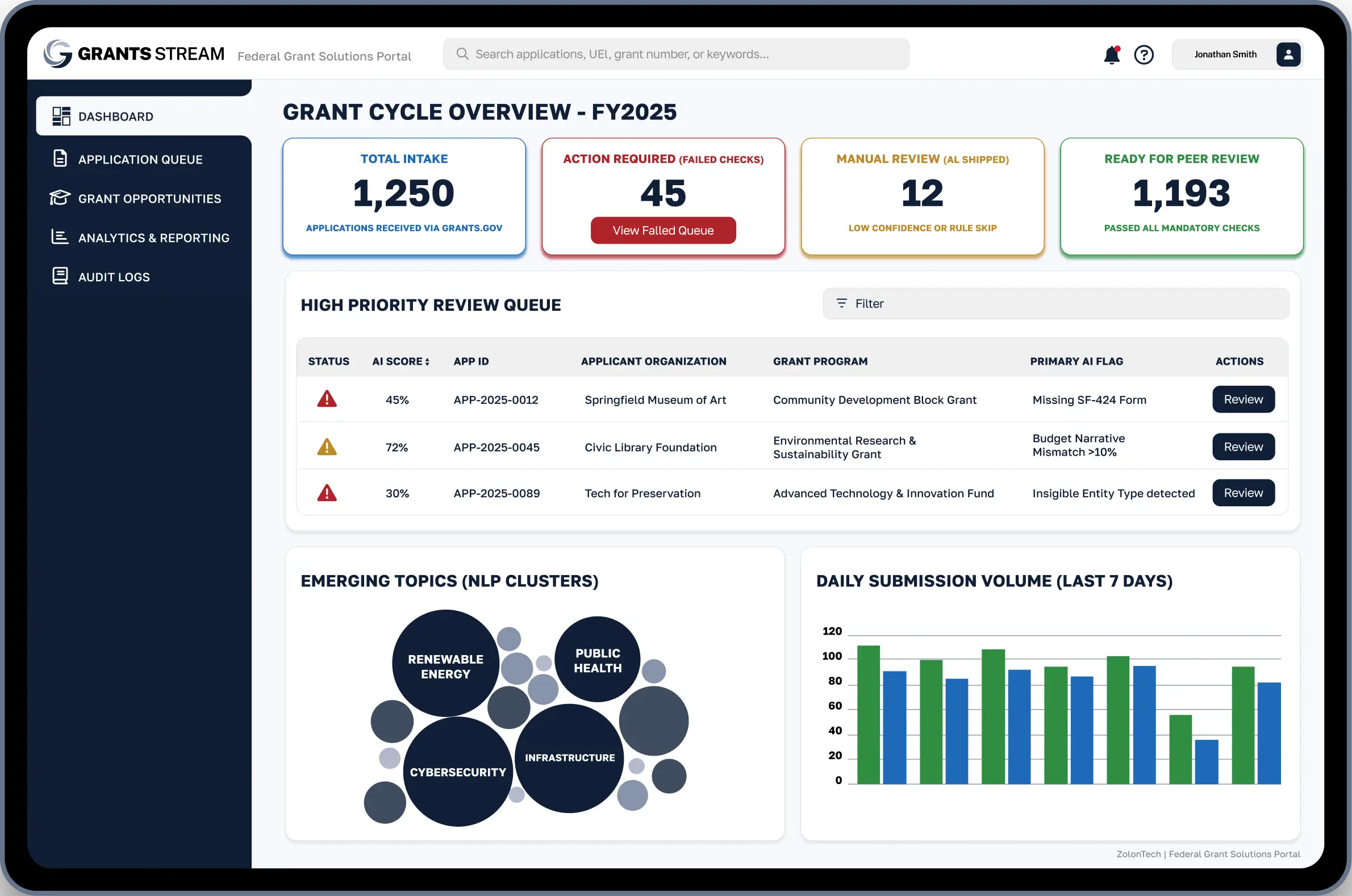Screen dimensions: 1352x896
Task: Review the Springfield Museum of Art application
Action: (x=1243, y=399)
